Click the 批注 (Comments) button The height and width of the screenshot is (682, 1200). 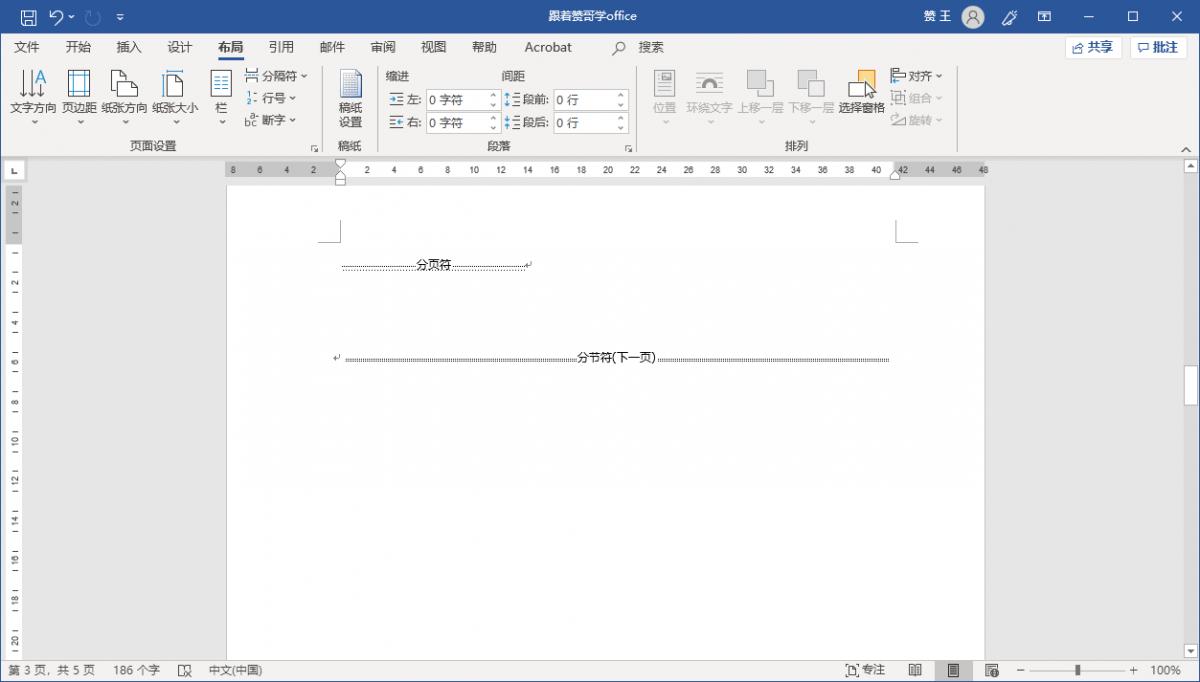pos(1158,47)
